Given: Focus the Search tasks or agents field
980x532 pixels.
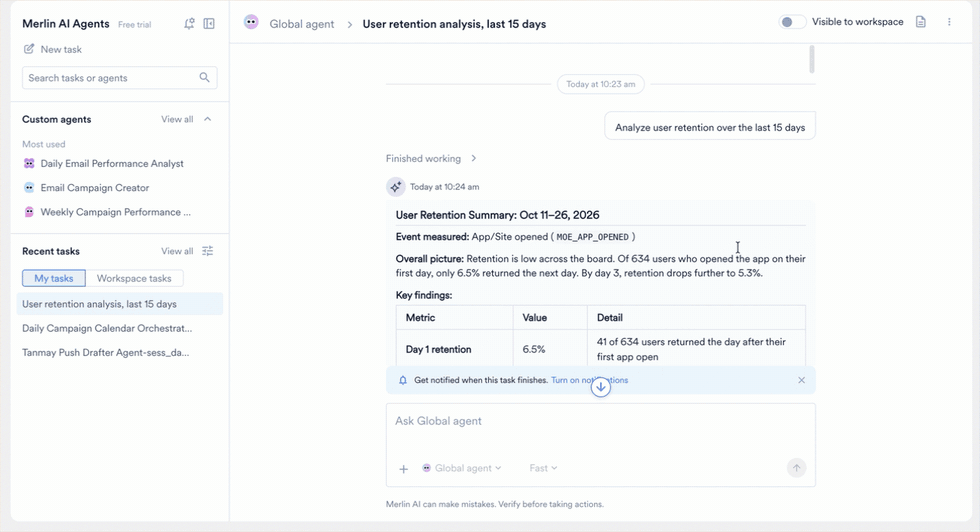Looking at the screenshot, I should point(119,78).
